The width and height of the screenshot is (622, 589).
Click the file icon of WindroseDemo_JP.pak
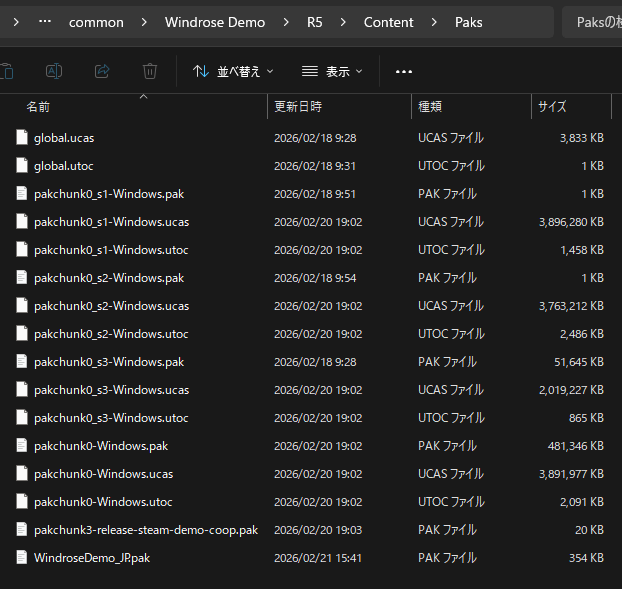[22, 558]
